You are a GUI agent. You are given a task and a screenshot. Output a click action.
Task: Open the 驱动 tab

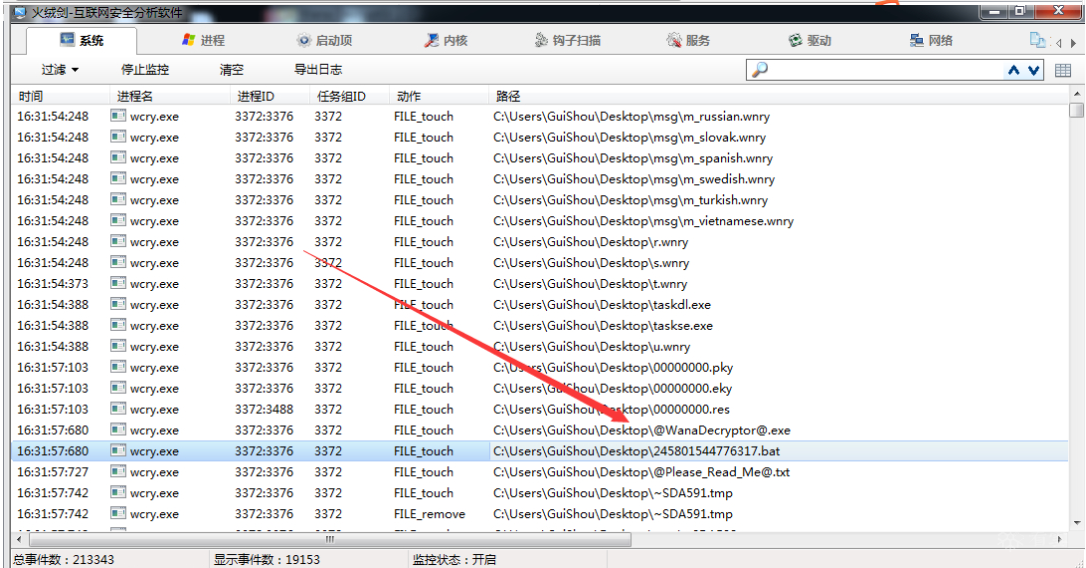pos(810,40)
